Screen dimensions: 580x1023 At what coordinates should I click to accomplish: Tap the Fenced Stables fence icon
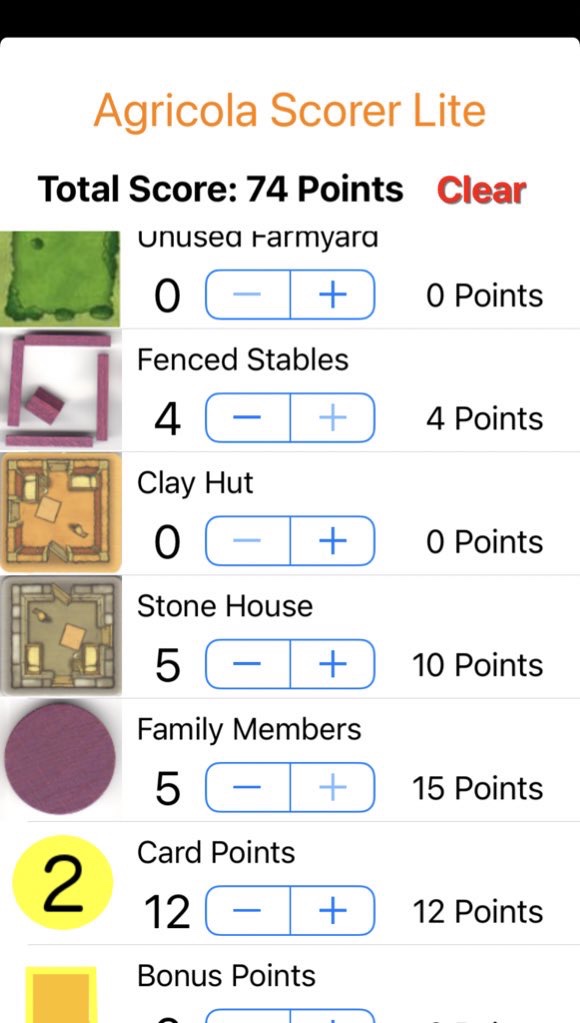60,389
